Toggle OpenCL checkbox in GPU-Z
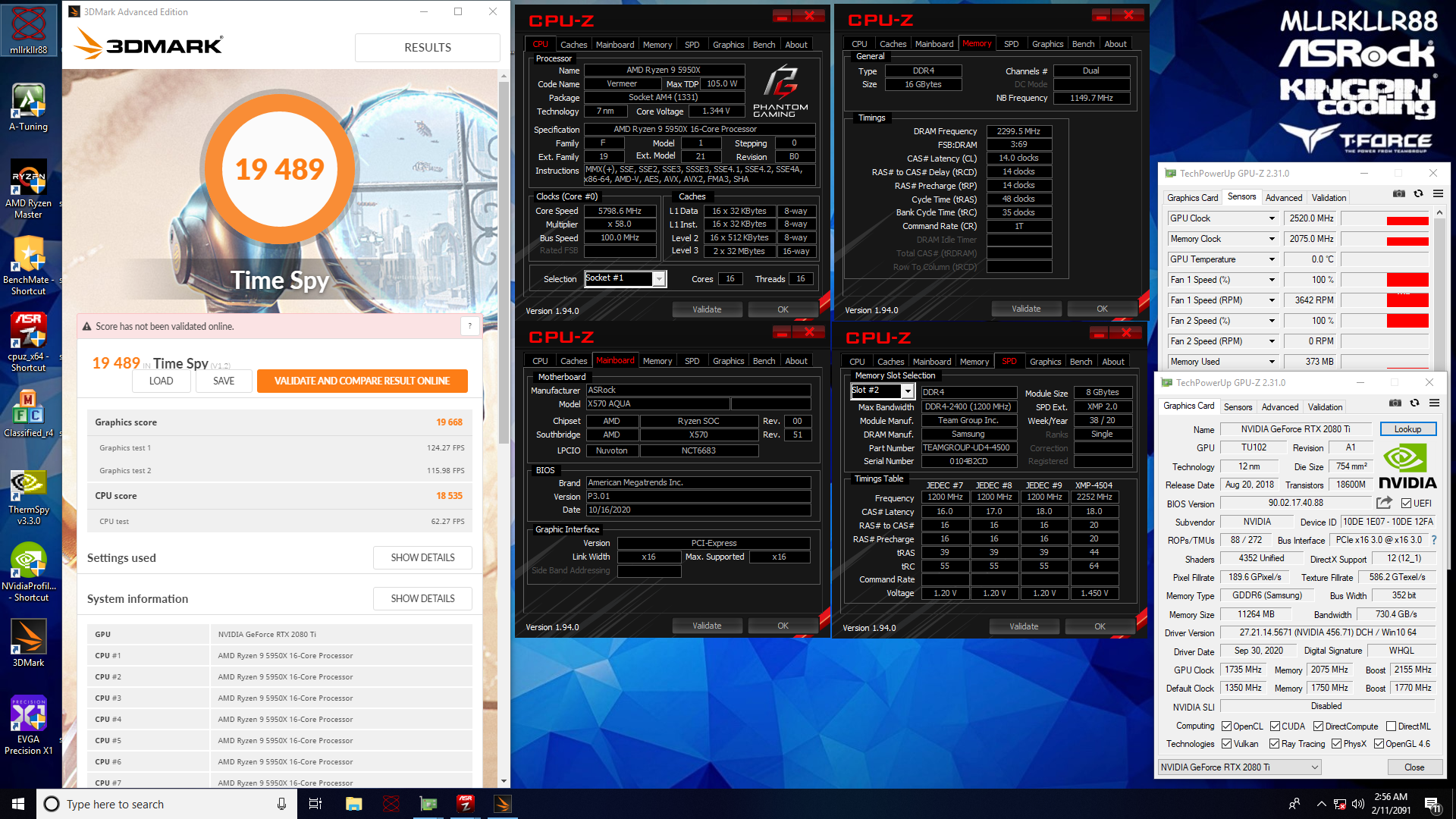The width and height of the screenshot is (1456, 819). click(x=1227, y=726)
